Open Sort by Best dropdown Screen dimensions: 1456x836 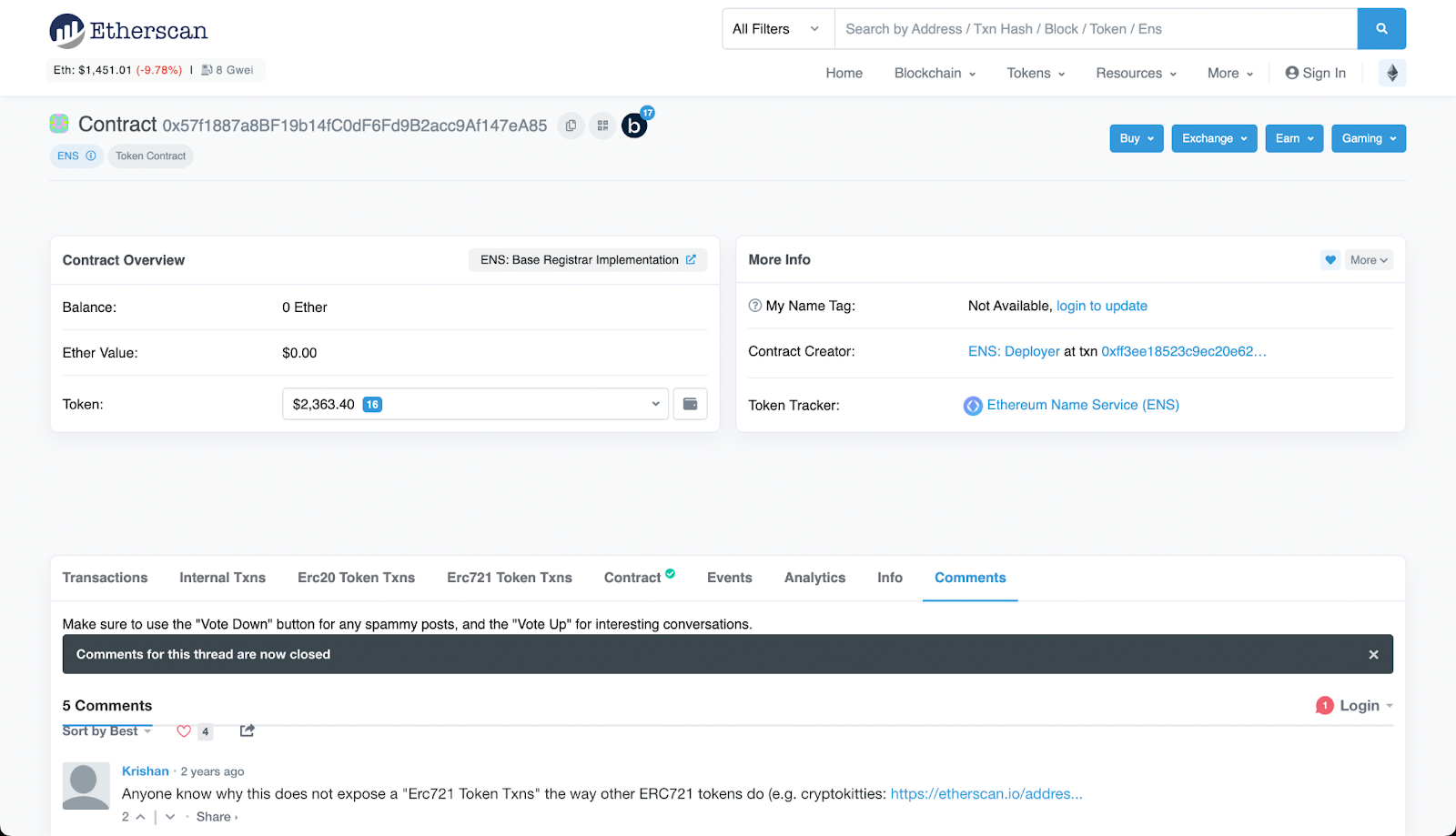tap(106, 731)
